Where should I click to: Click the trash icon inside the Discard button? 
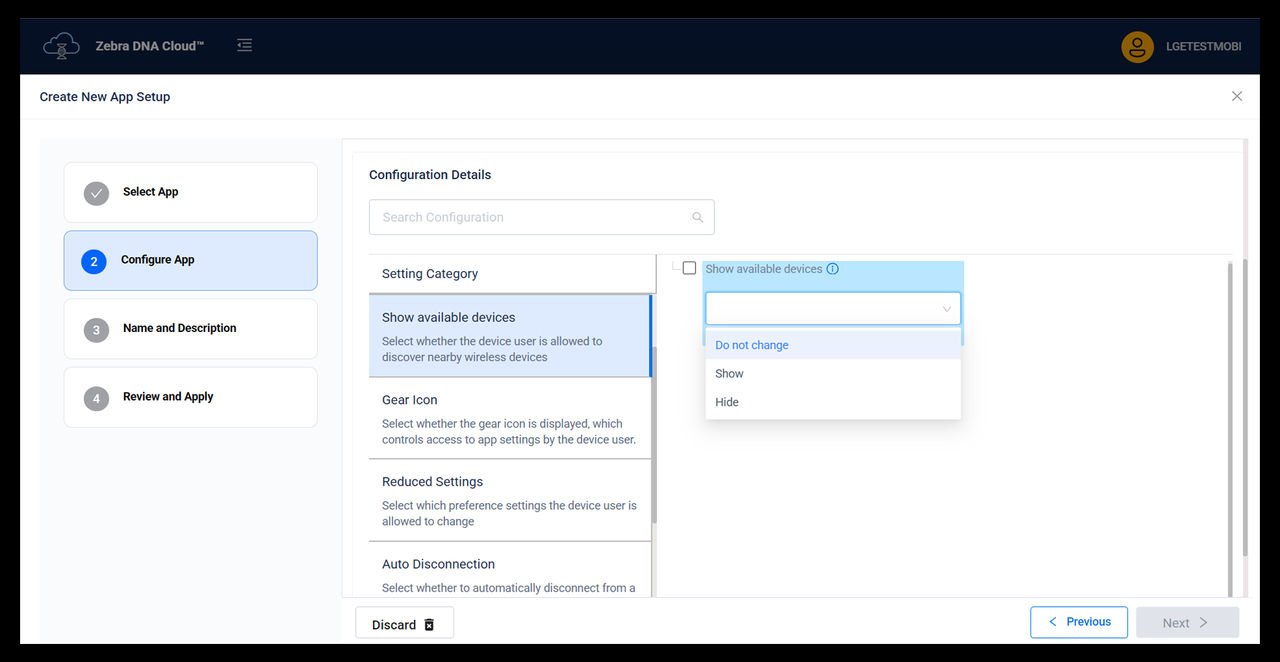(x=430, y=623)
